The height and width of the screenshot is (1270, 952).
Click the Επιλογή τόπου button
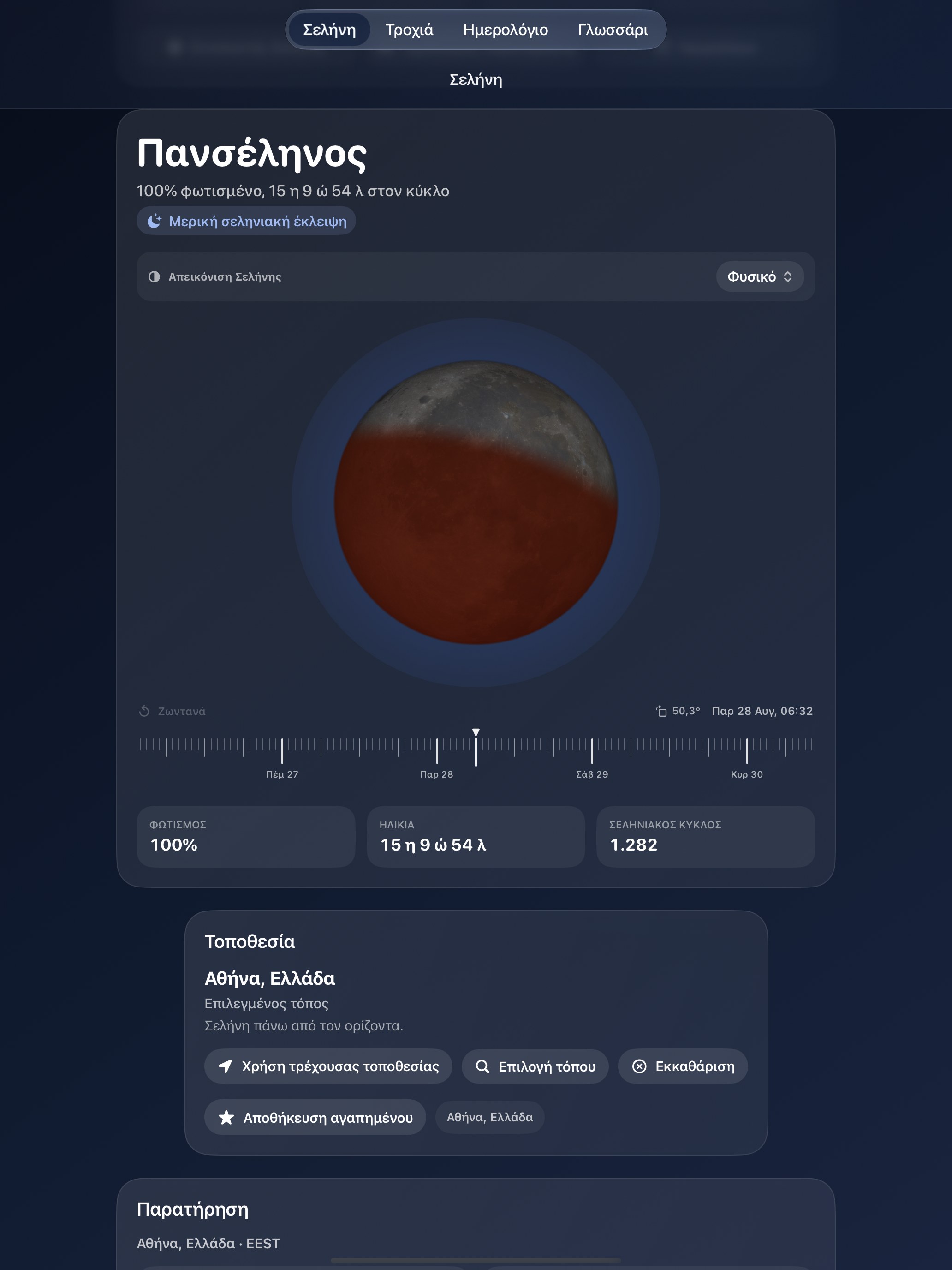[535, 1067]
